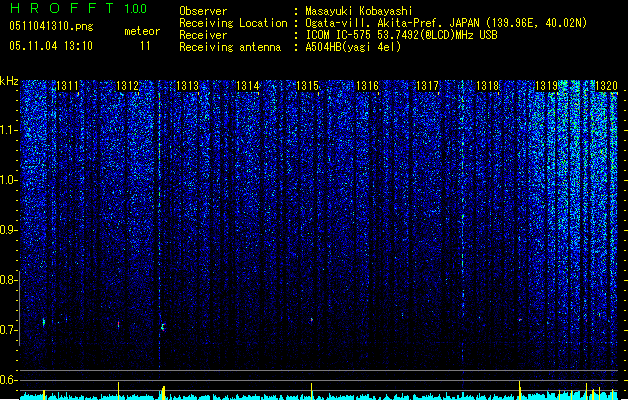Click the yellow intensity spike below 1312
The width and height of the screenshot is (629, 400).
pos(118,391)
